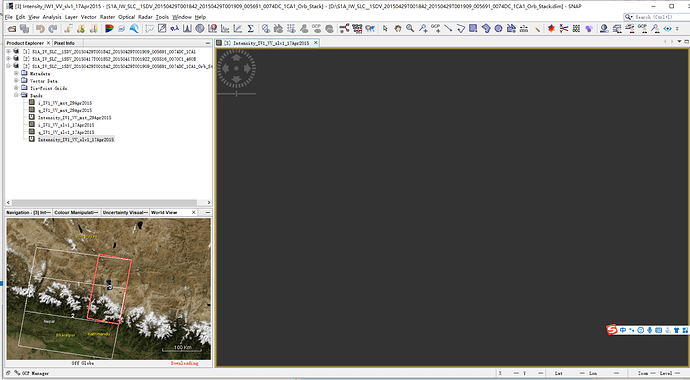The width and height of the screenshot is (690, 380).
Task: Open the Optical menu
Action: (126, 17)
